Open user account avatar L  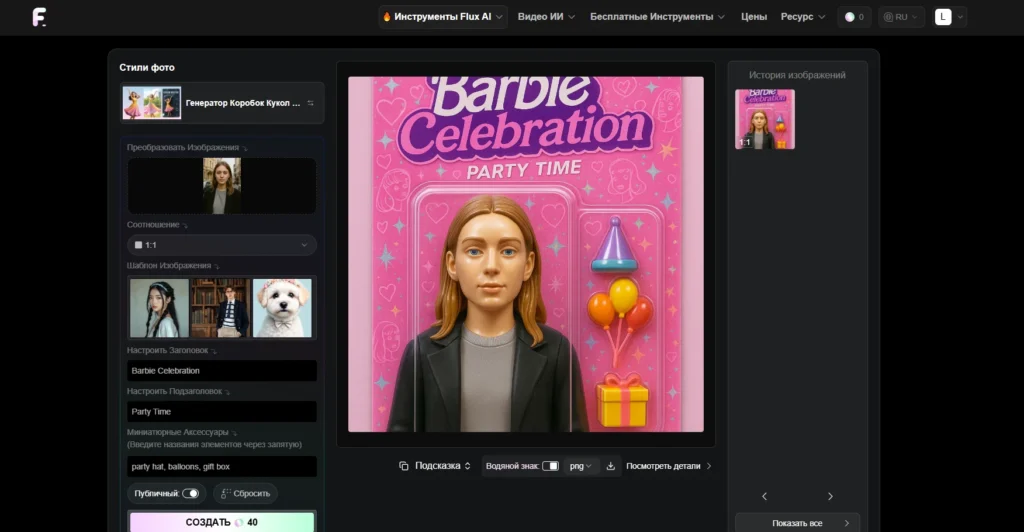[942, 17]
